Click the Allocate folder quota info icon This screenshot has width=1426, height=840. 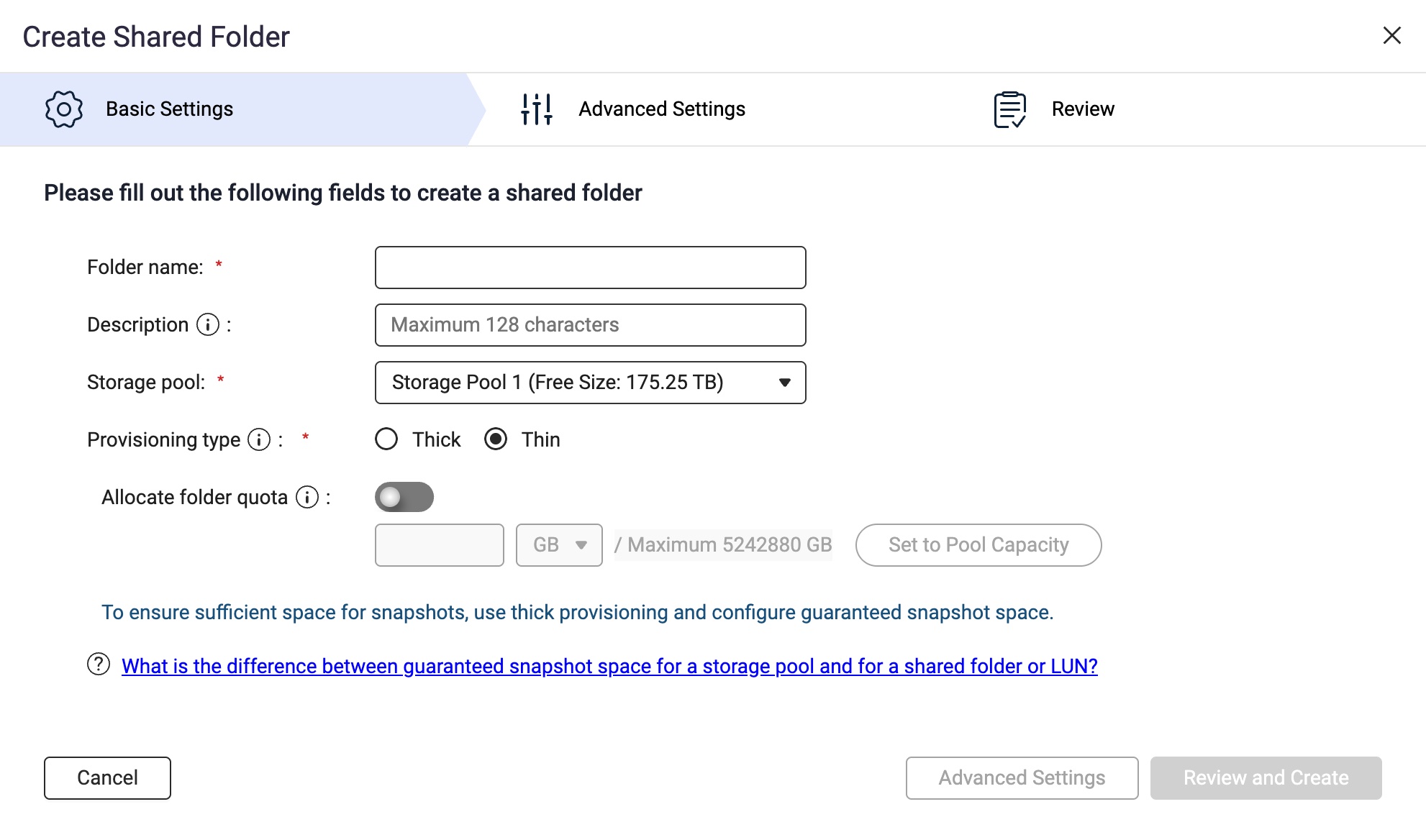(x=308, y=496)
